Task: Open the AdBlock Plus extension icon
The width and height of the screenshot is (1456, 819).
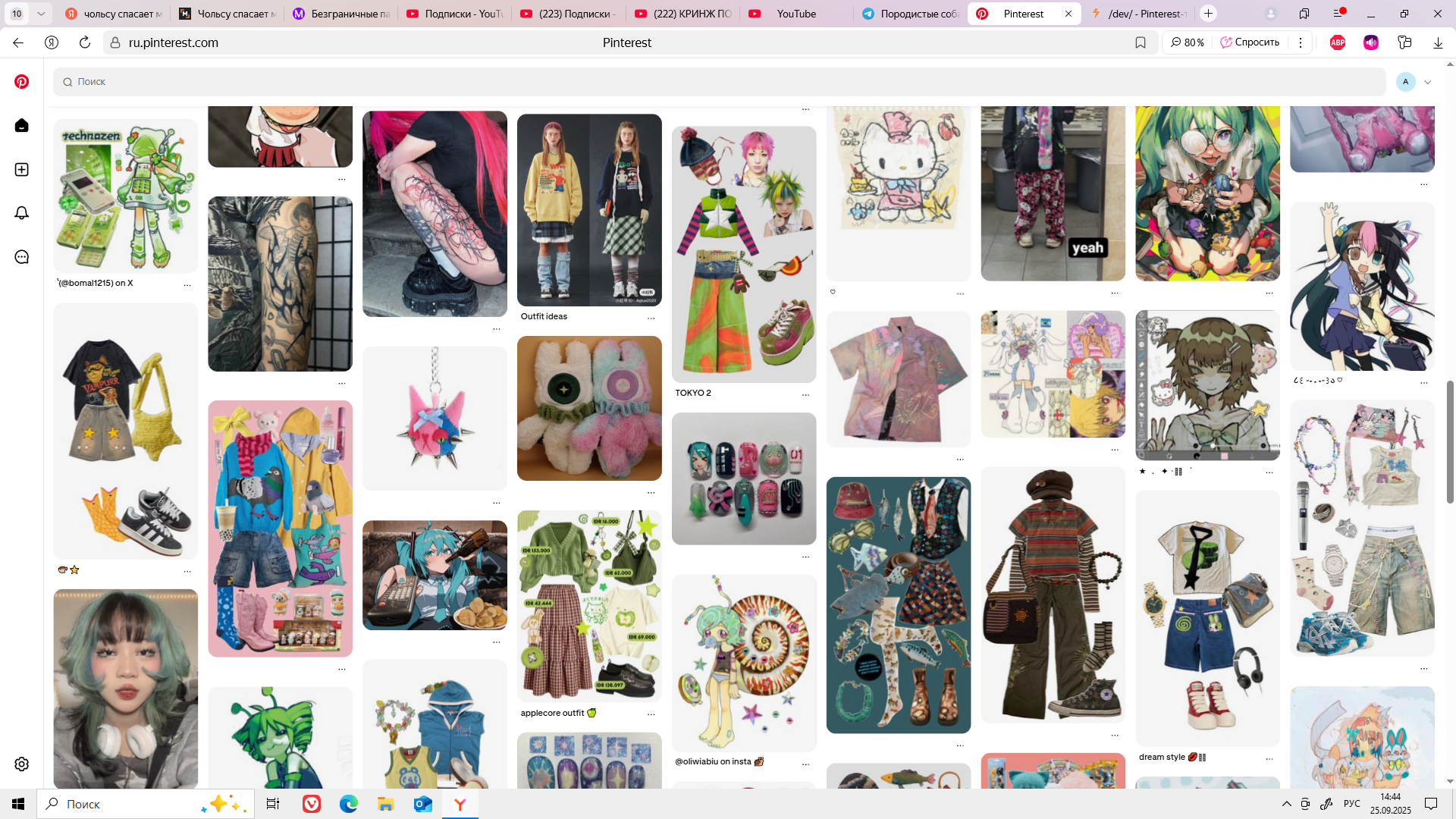Action: (x=1338, y=42)
